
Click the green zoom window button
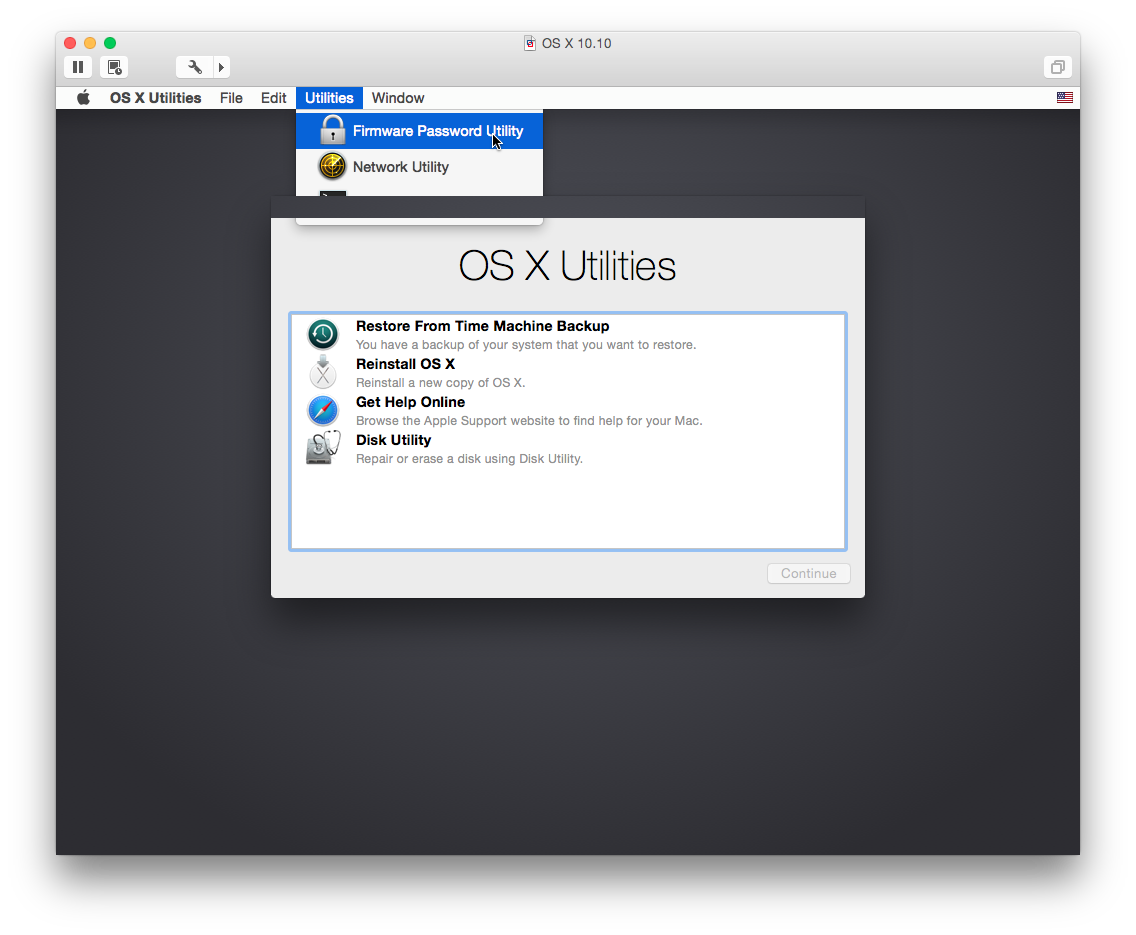pos(110,43)
